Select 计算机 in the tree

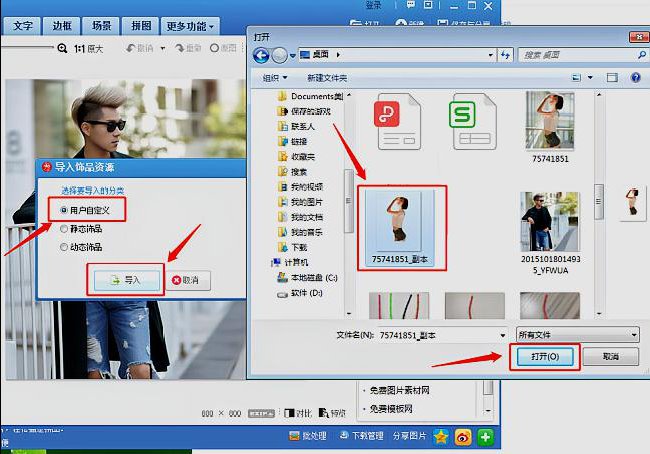coord(290,262)
